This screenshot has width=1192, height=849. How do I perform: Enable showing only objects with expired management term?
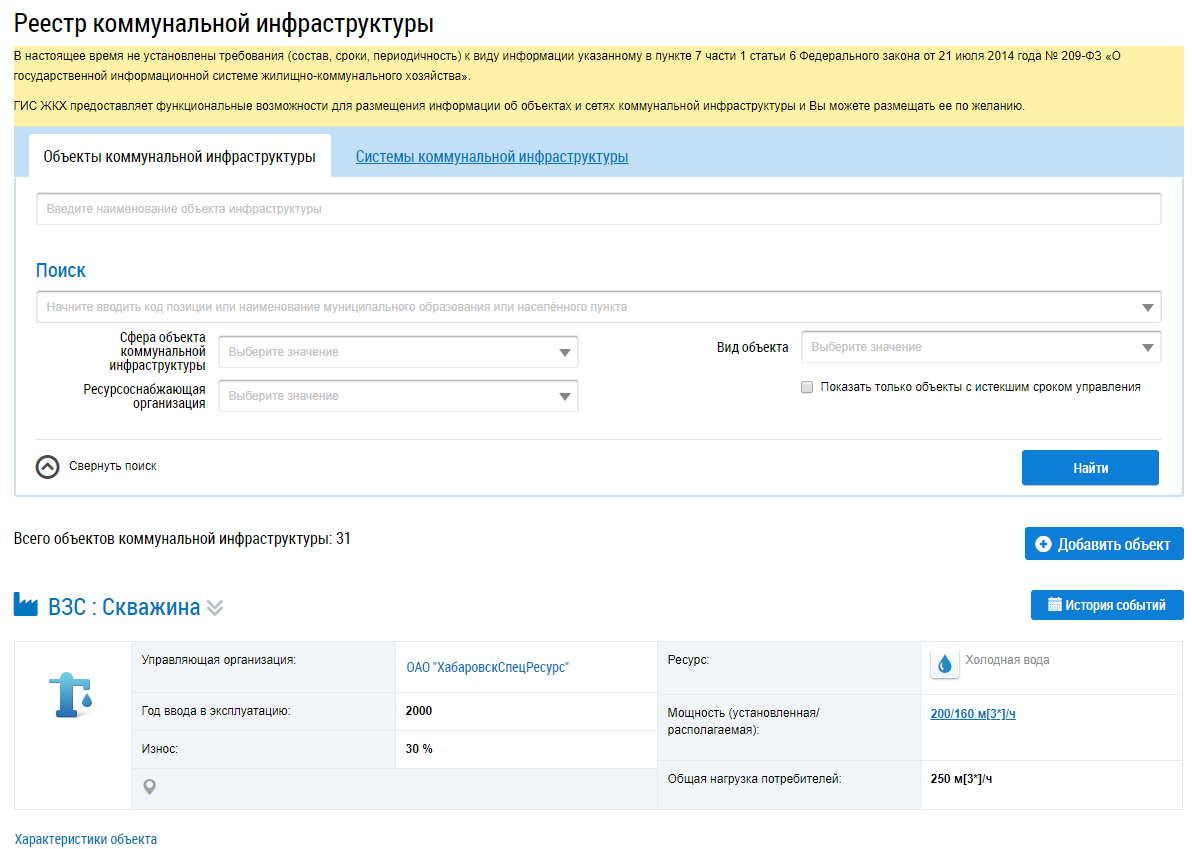(807, 388)
